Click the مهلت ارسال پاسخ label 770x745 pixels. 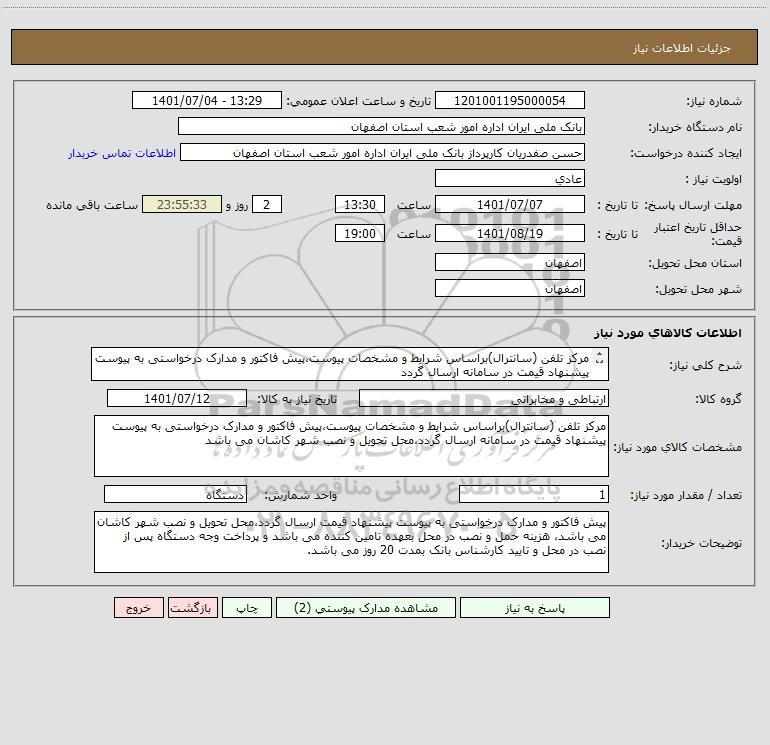click(693, 205)
